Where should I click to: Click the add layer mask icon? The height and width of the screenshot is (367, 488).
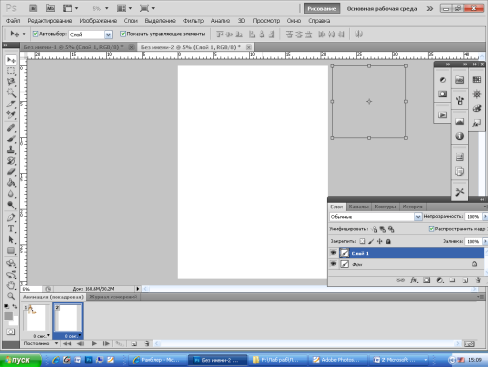click(427, 280)
